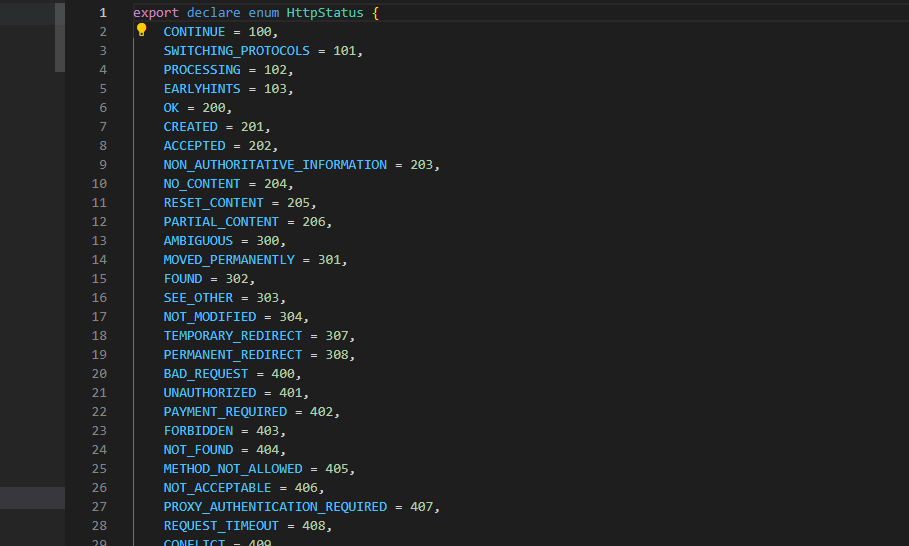
Task: Click the HttpStatus enum name
Action: click(x=325, y=13)
